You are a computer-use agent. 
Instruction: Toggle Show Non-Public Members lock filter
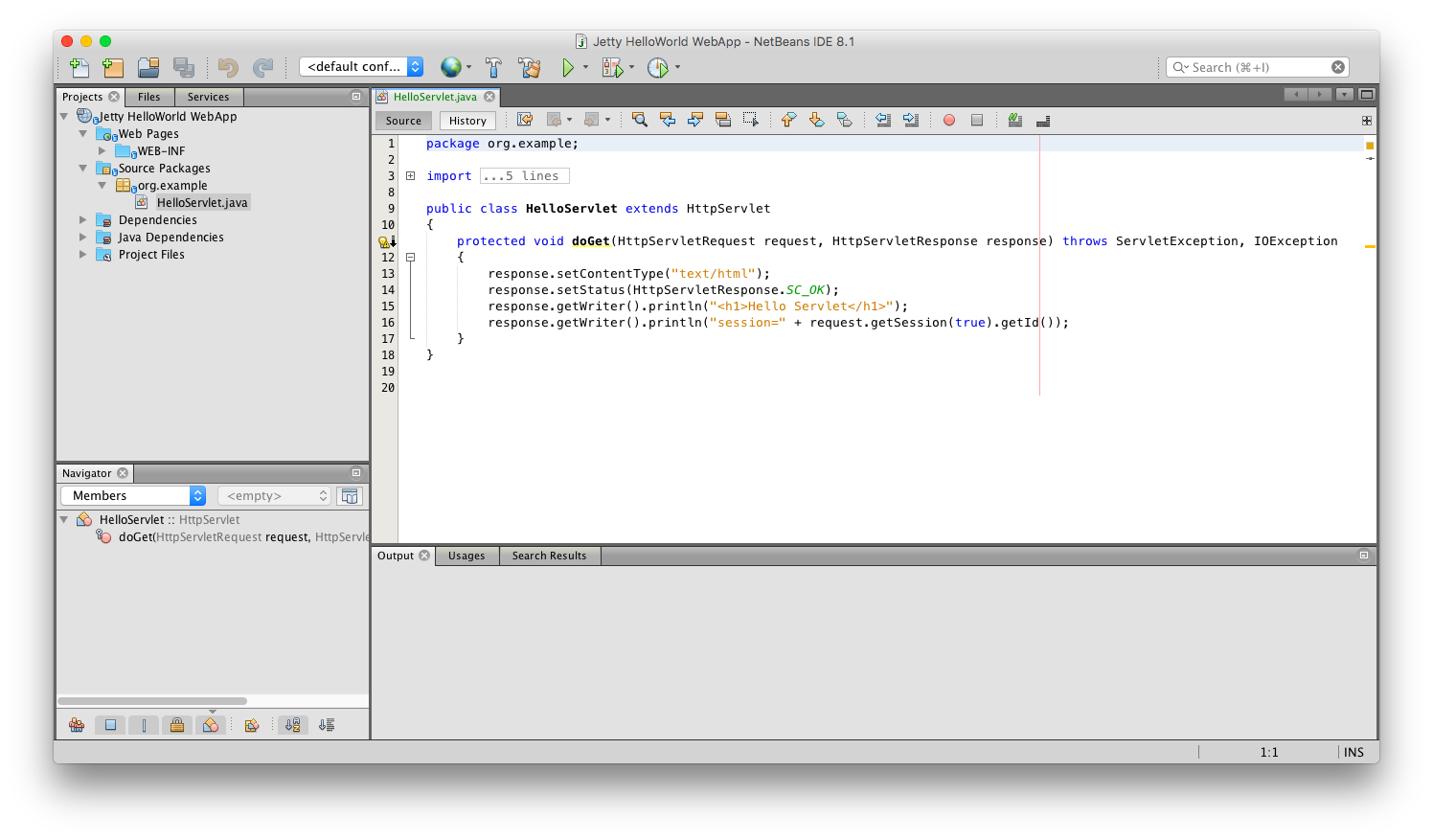pyautogui.click(x=177, y=725)
